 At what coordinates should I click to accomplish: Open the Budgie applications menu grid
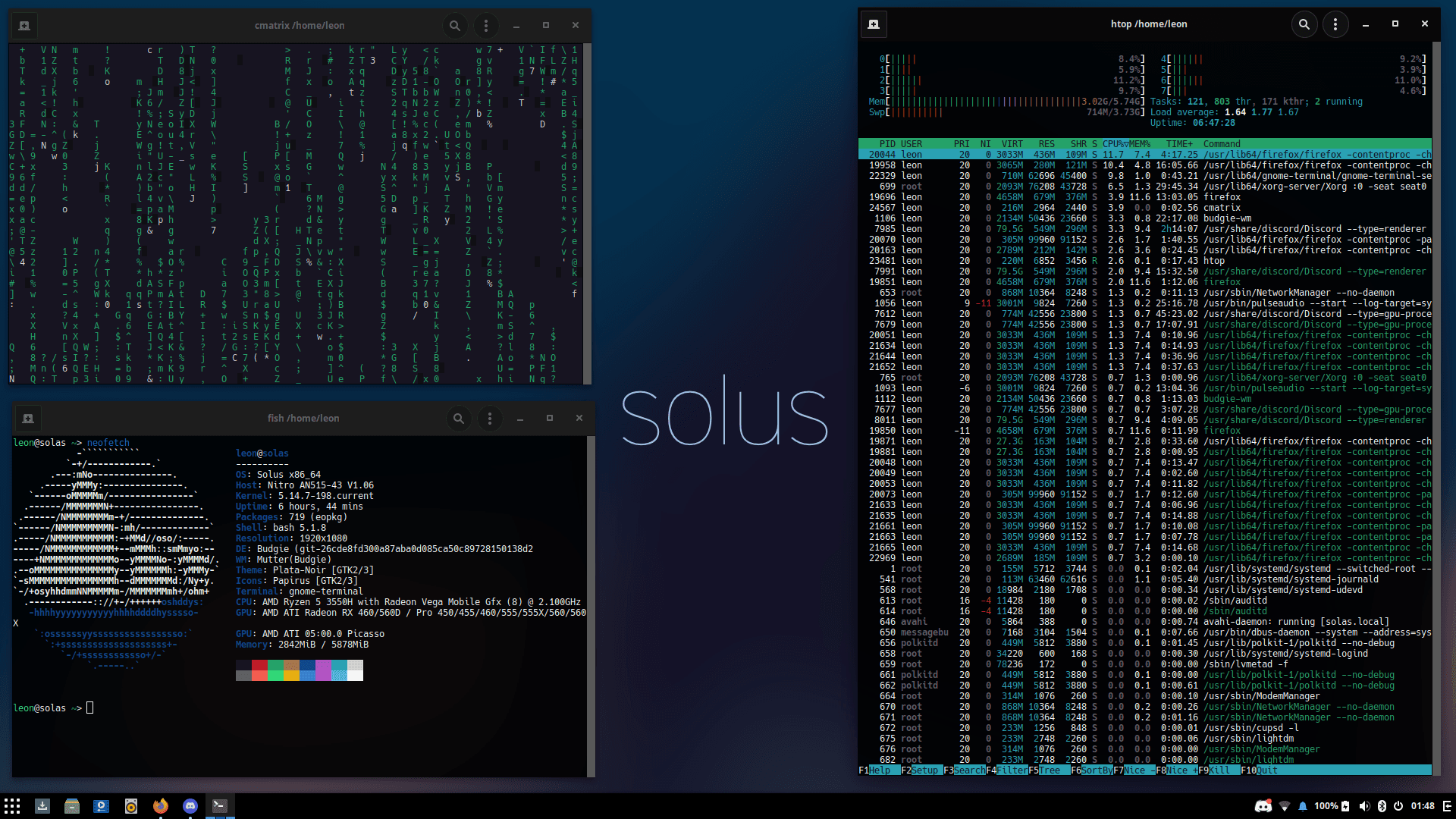[x=12, y=806]
